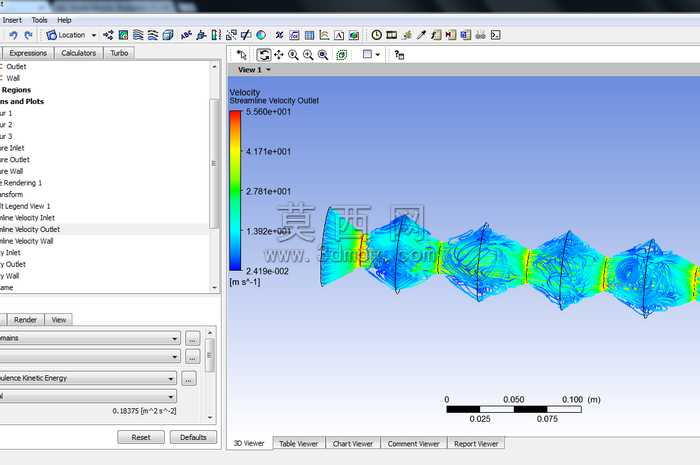Image resolution: width=700 pixels, height=465 pixels.
Task: Activate the Zoom tool in viewer toolbar
Action: click(x=293, y=55)
